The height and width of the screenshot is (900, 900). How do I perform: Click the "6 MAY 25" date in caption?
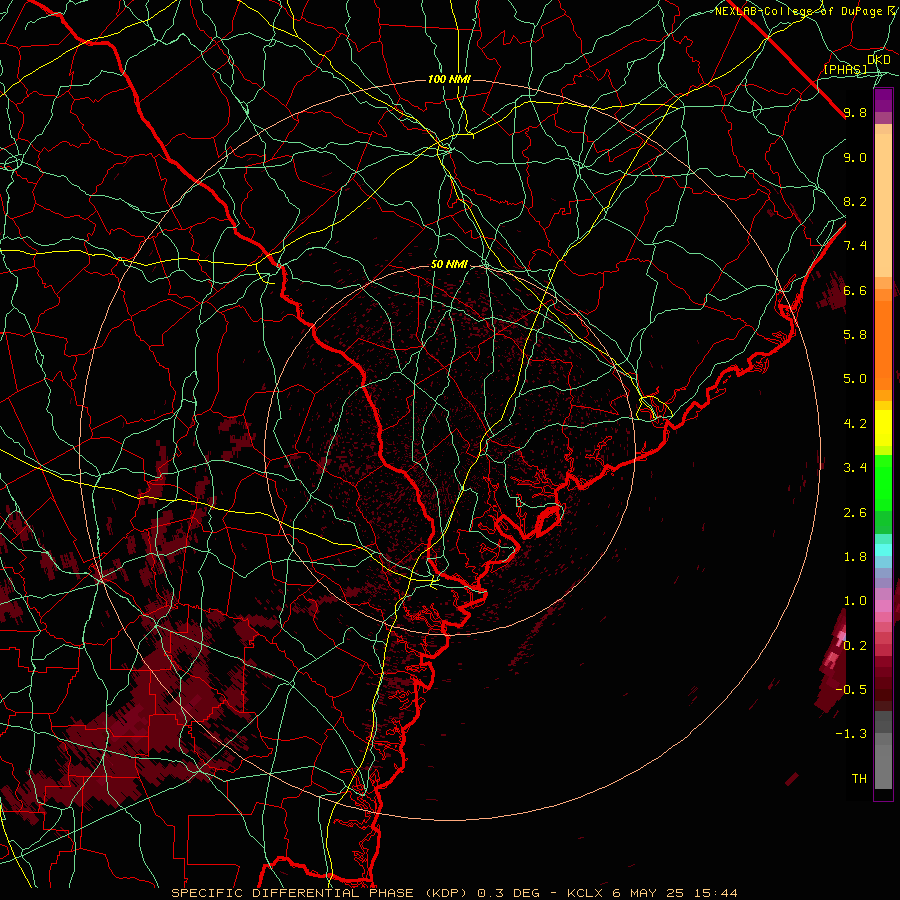pyautogui.click(x=649, y=893)
